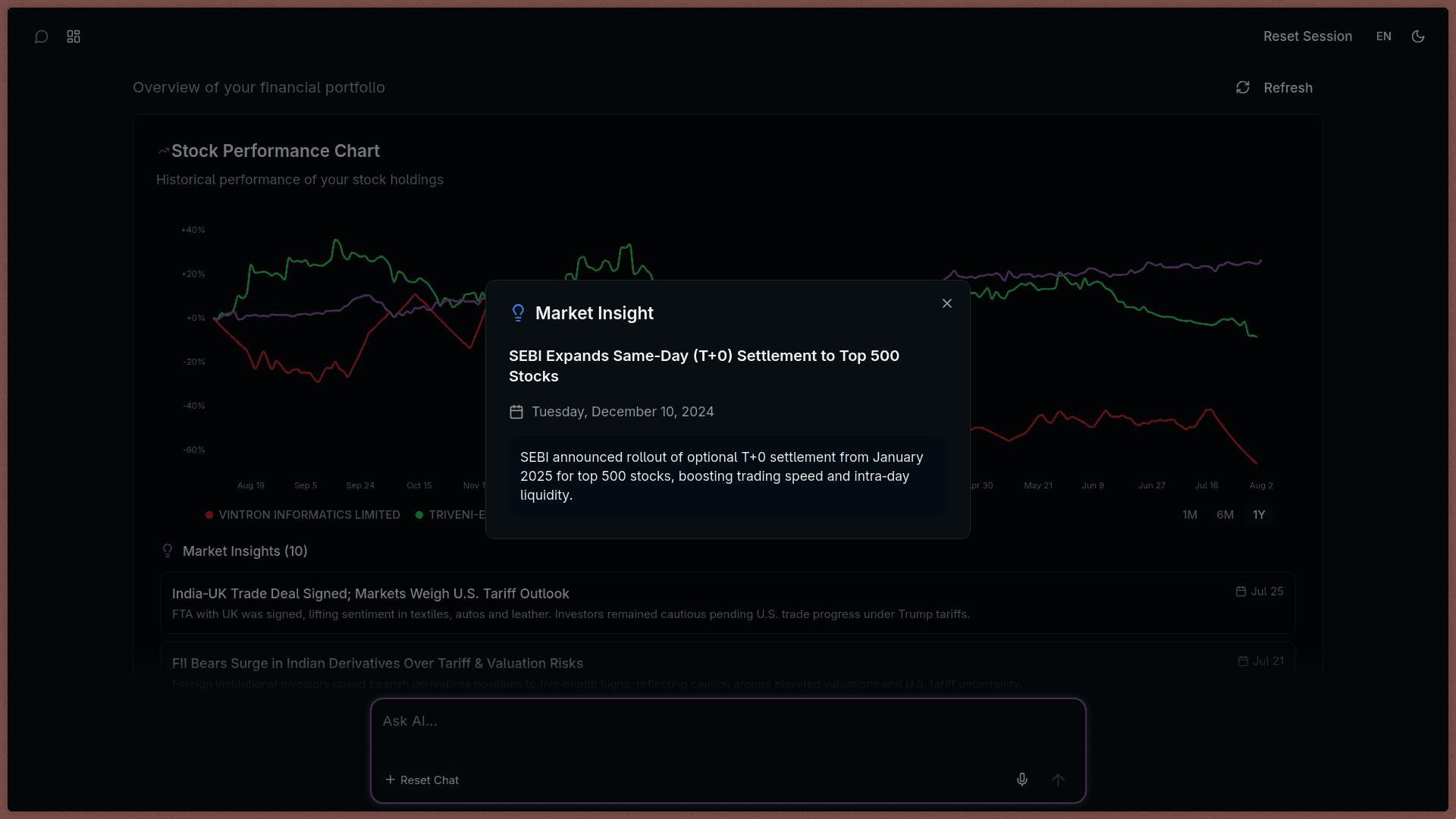Screen dimensions: 1456x819
Task: Click calendar icon next to Jul 25
Action: click(1241, 591)
